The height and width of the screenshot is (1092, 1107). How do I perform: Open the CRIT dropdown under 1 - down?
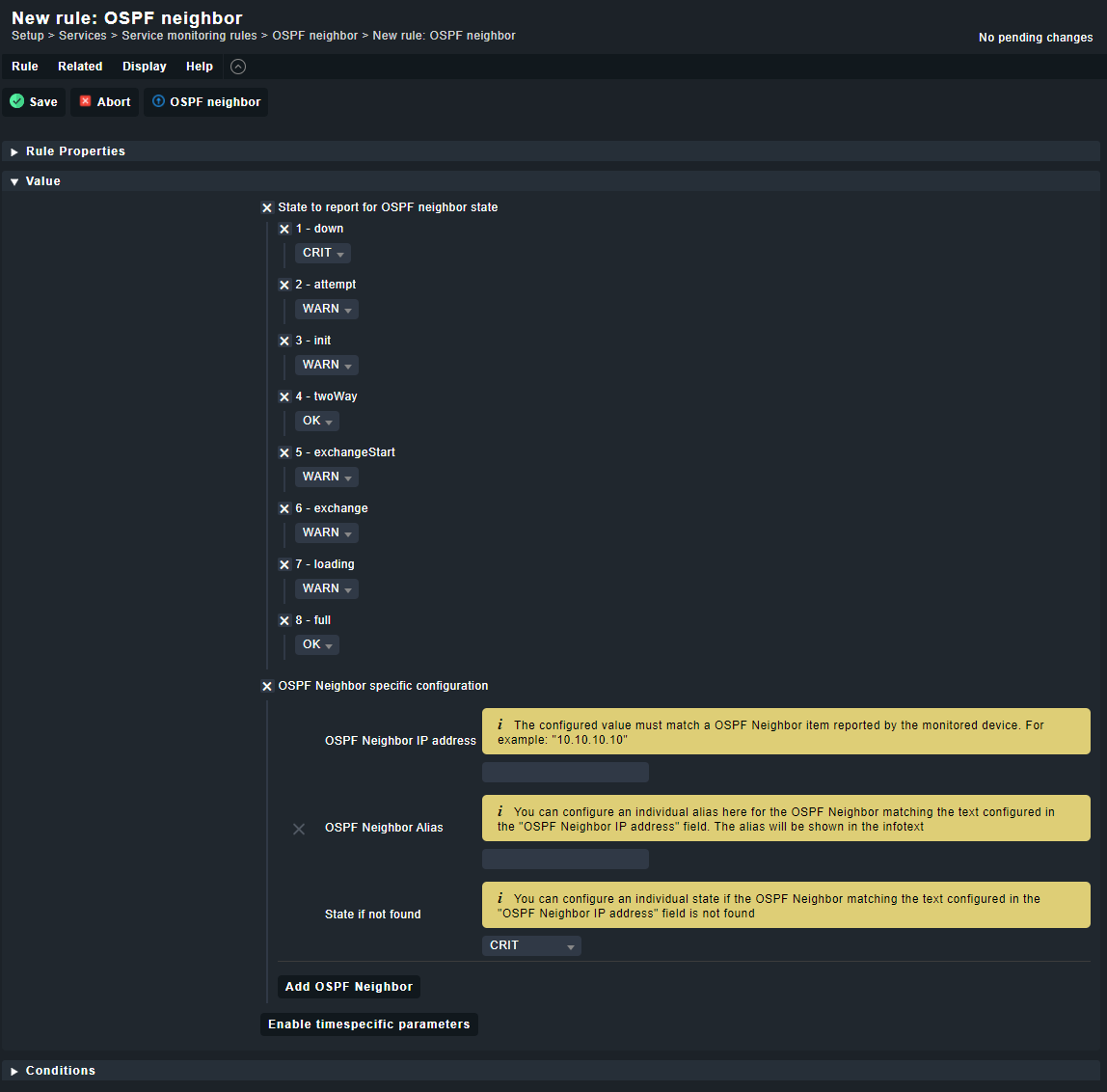click(323, 253)
